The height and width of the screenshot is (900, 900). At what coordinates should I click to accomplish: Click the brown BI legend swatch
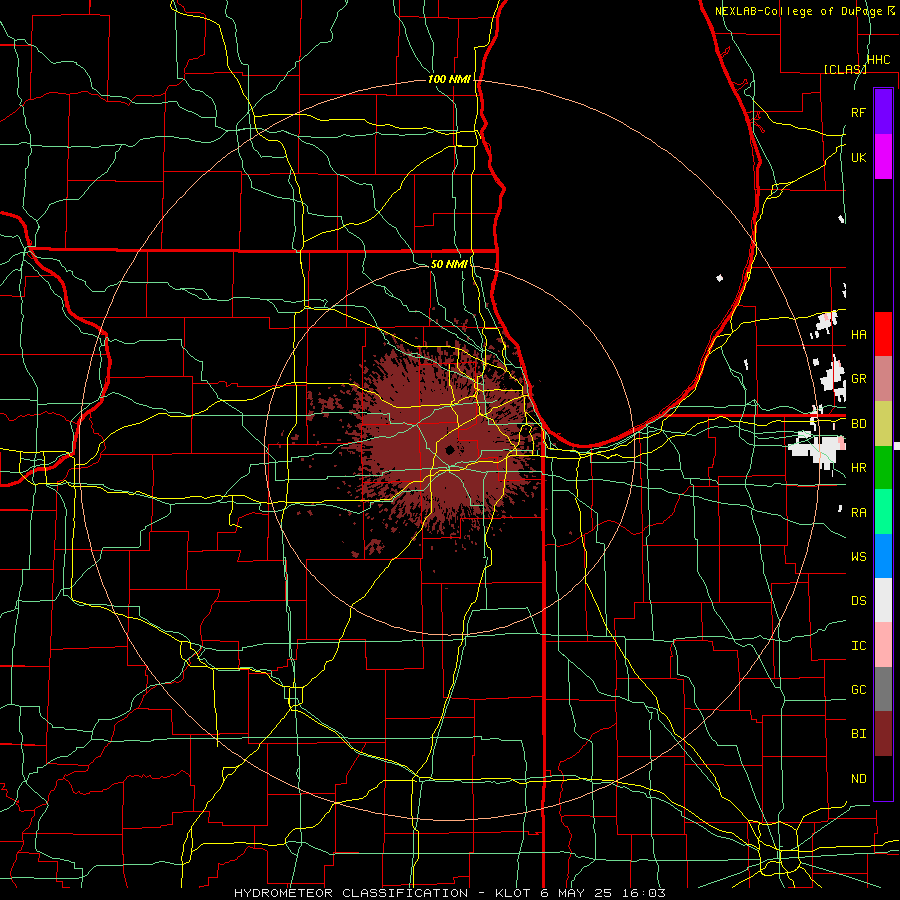pos(883,734)
